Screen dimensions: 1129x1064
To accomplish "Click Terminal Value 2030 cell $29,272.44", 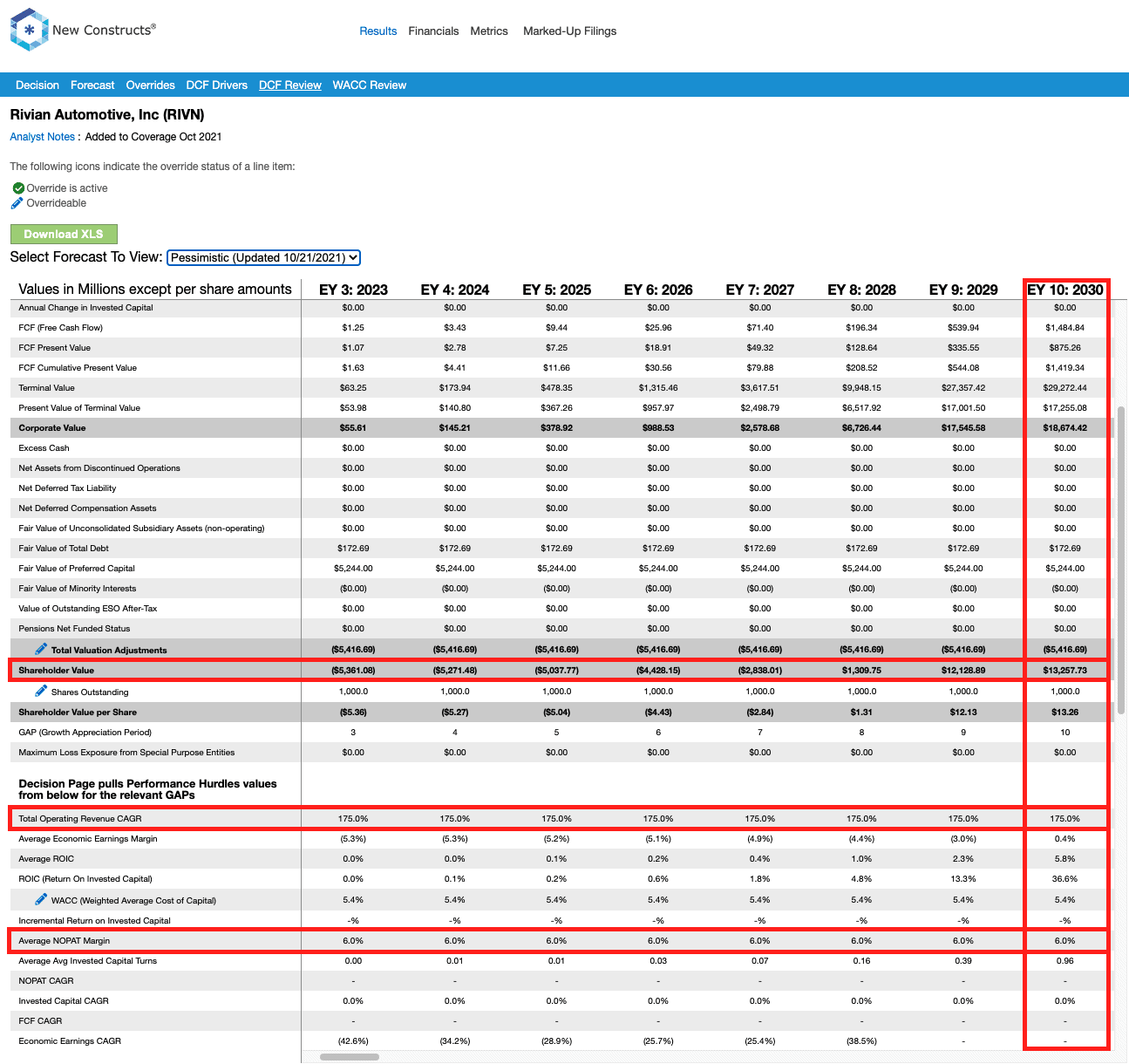I will (x=1065, y=387).
